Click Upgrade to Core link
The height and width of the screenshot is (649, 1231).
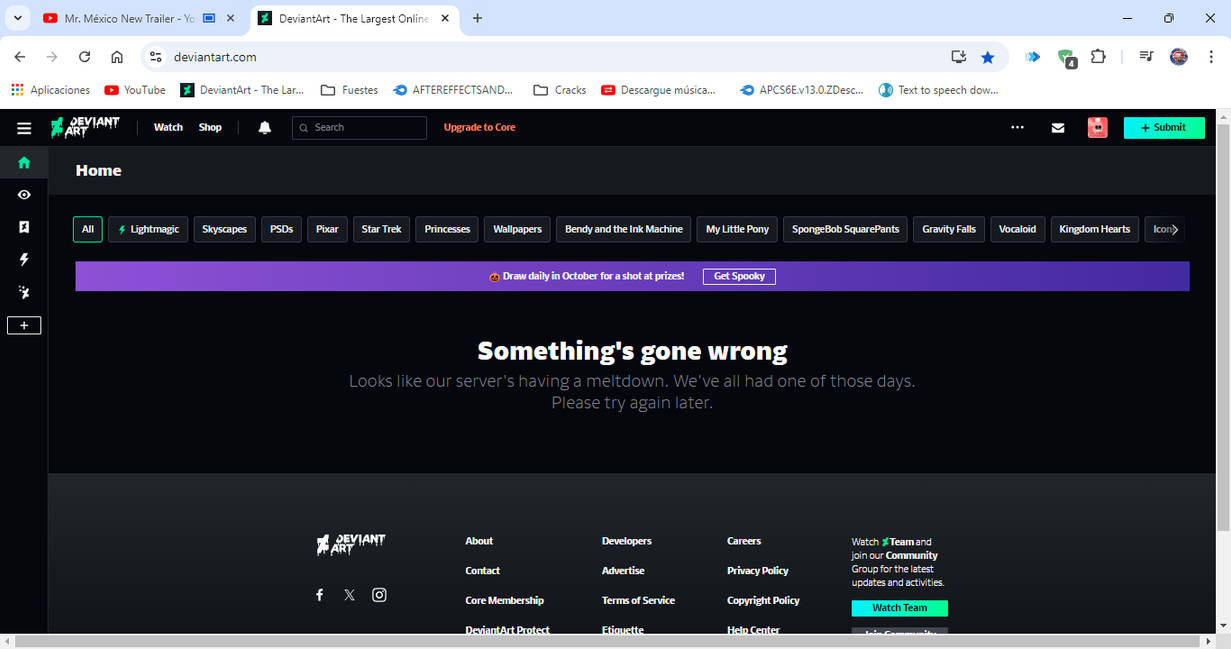480,128
